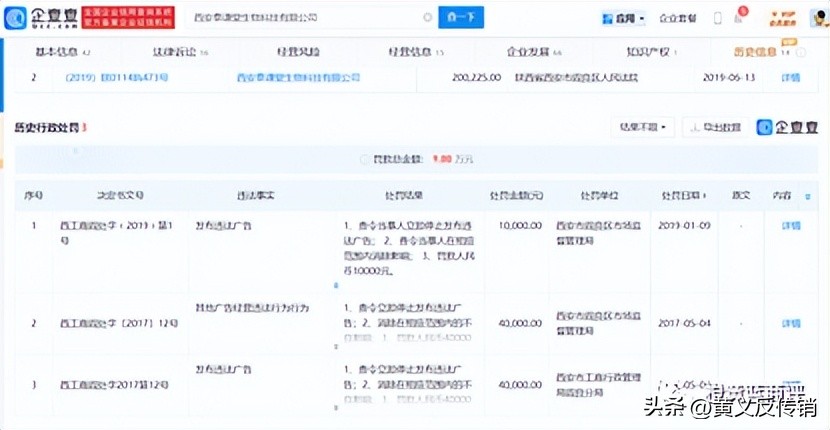Expand the penalty result text in row 3
830x430 pixels.
coord(335,408)
